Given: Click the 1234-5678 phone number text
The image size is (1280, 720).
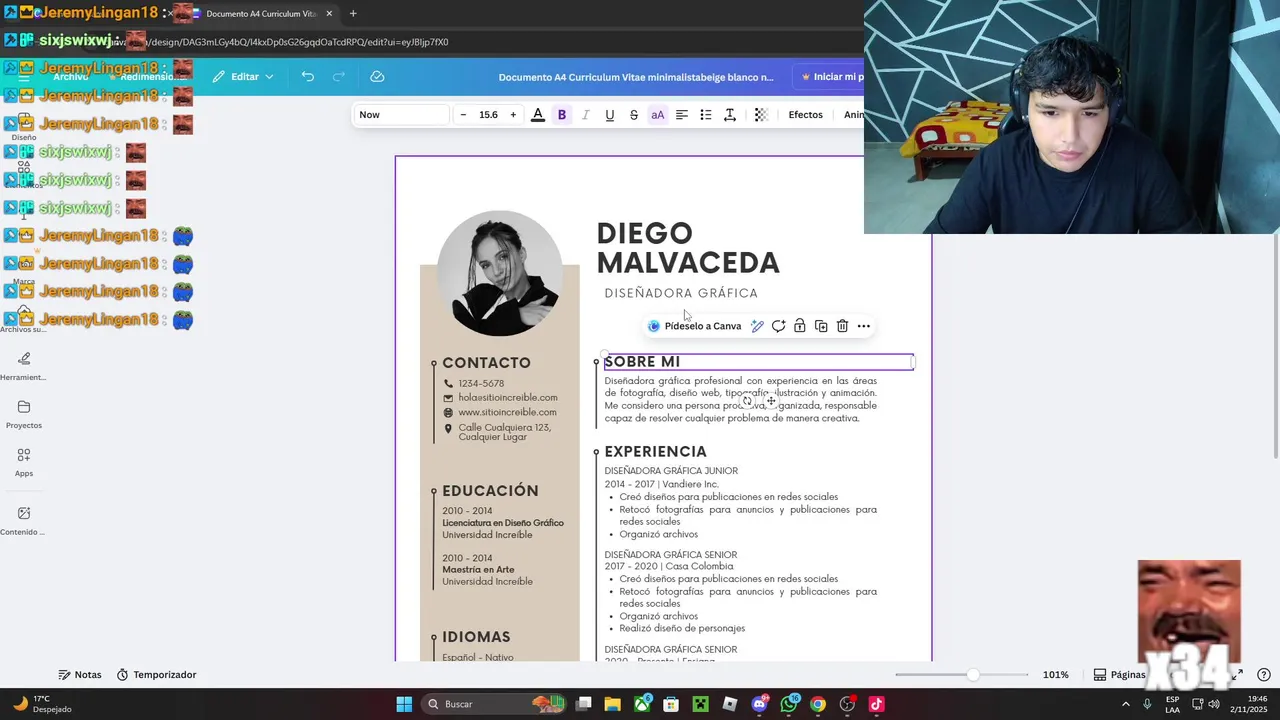Looking at the screenshot, I should point(481,384).
